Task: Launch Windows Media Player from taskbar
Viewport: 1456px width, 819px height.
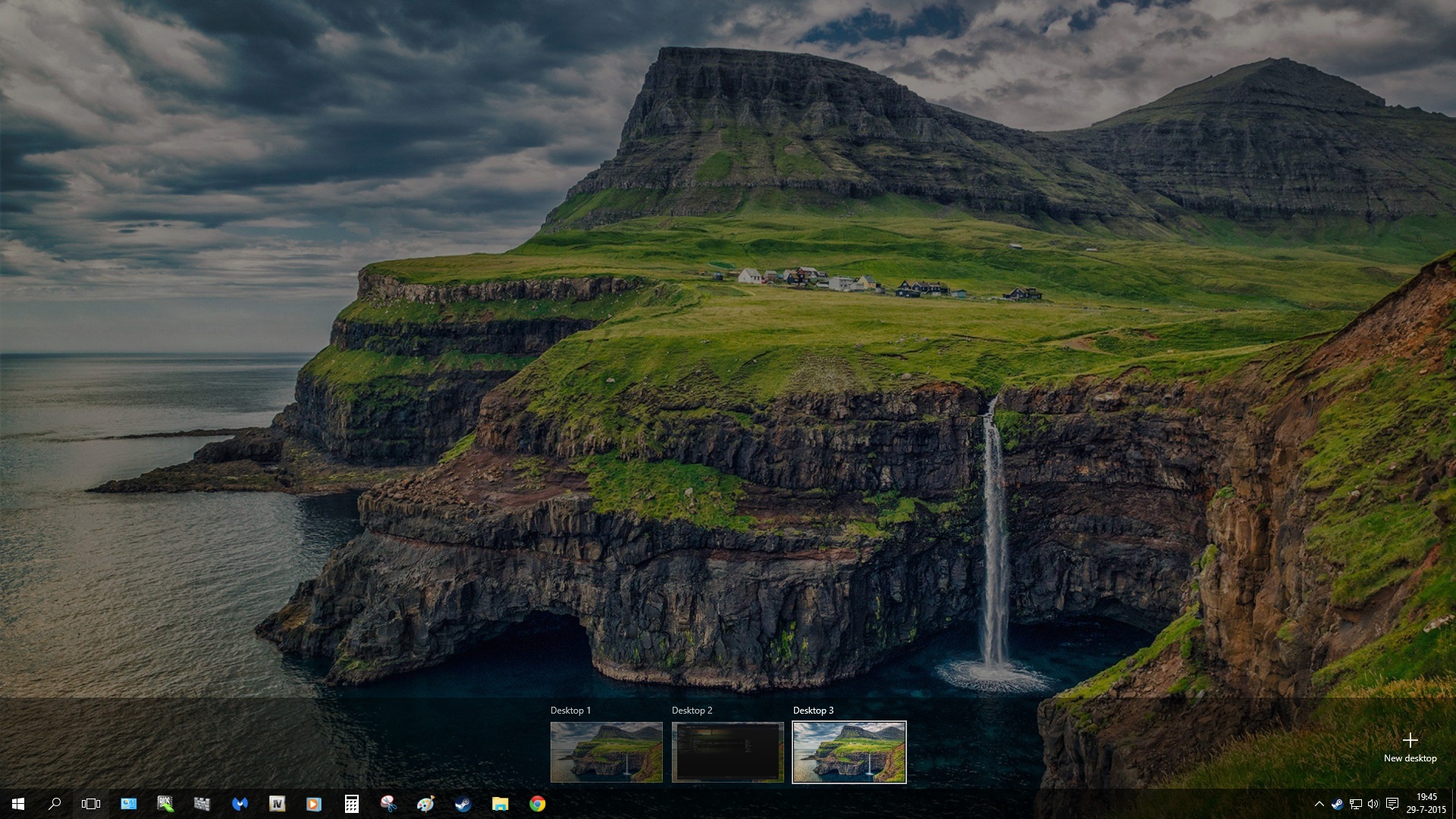Action: (x=314, y=804)
